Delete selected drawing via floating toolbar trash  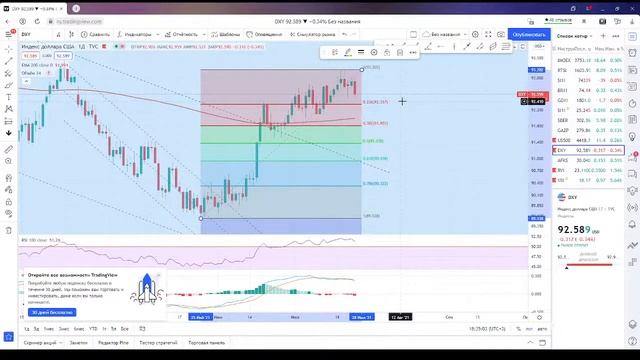pos(400,52)
